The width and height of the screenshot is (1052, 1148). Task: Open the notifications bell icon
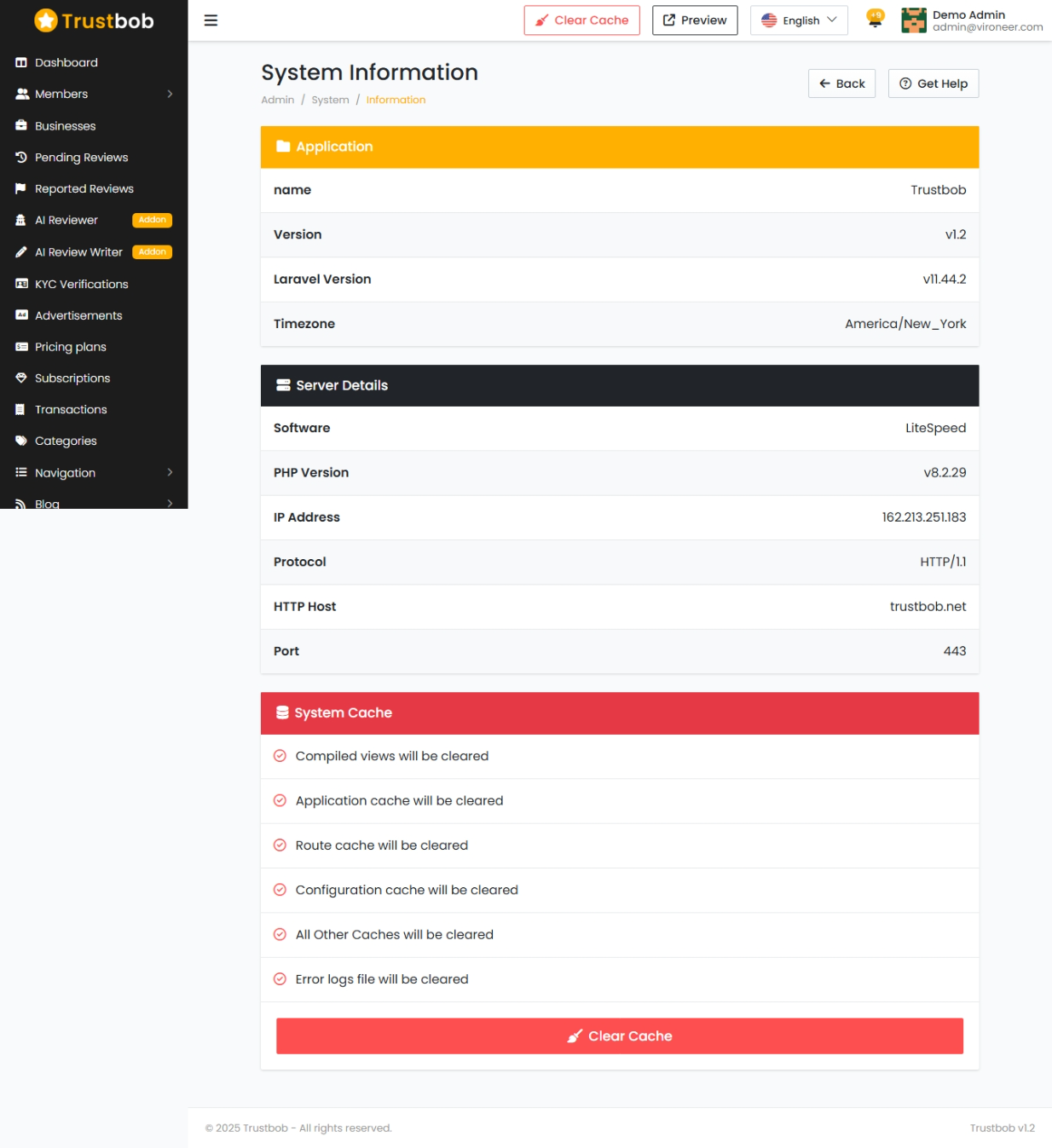point(875,19)
